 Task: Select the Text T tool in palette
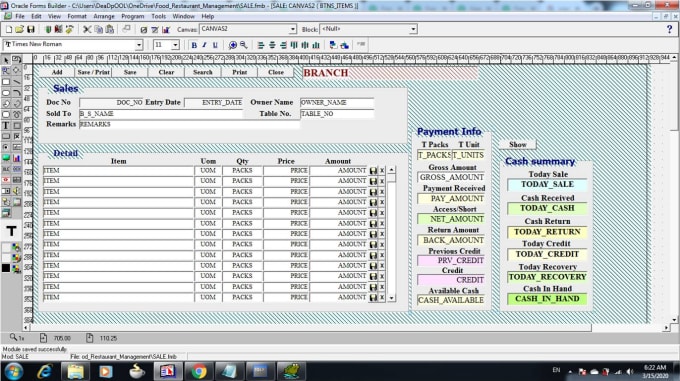[x=6, y=126]
